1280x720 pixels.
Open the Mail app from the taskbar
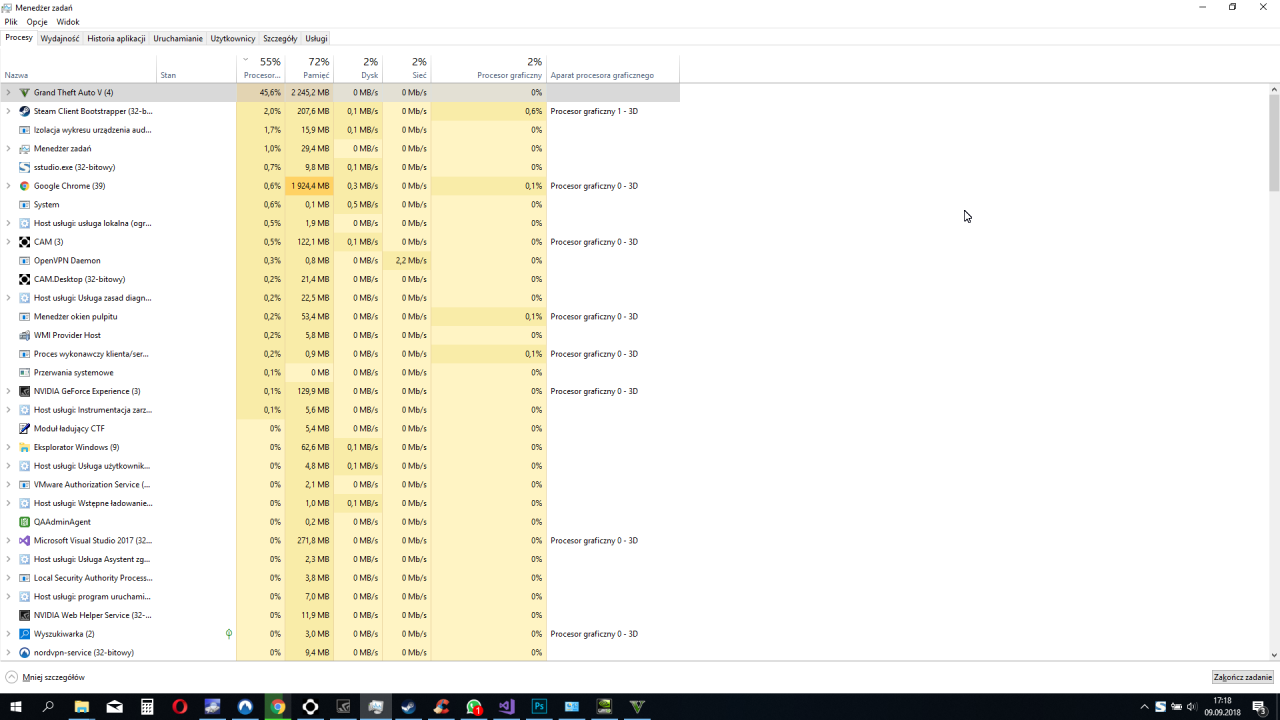click(x=114, y=706)
